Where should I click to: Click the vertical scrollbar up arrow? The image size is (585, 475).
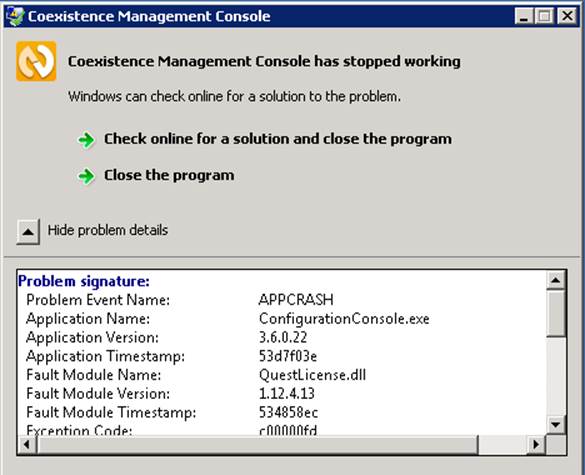(556, 280)
